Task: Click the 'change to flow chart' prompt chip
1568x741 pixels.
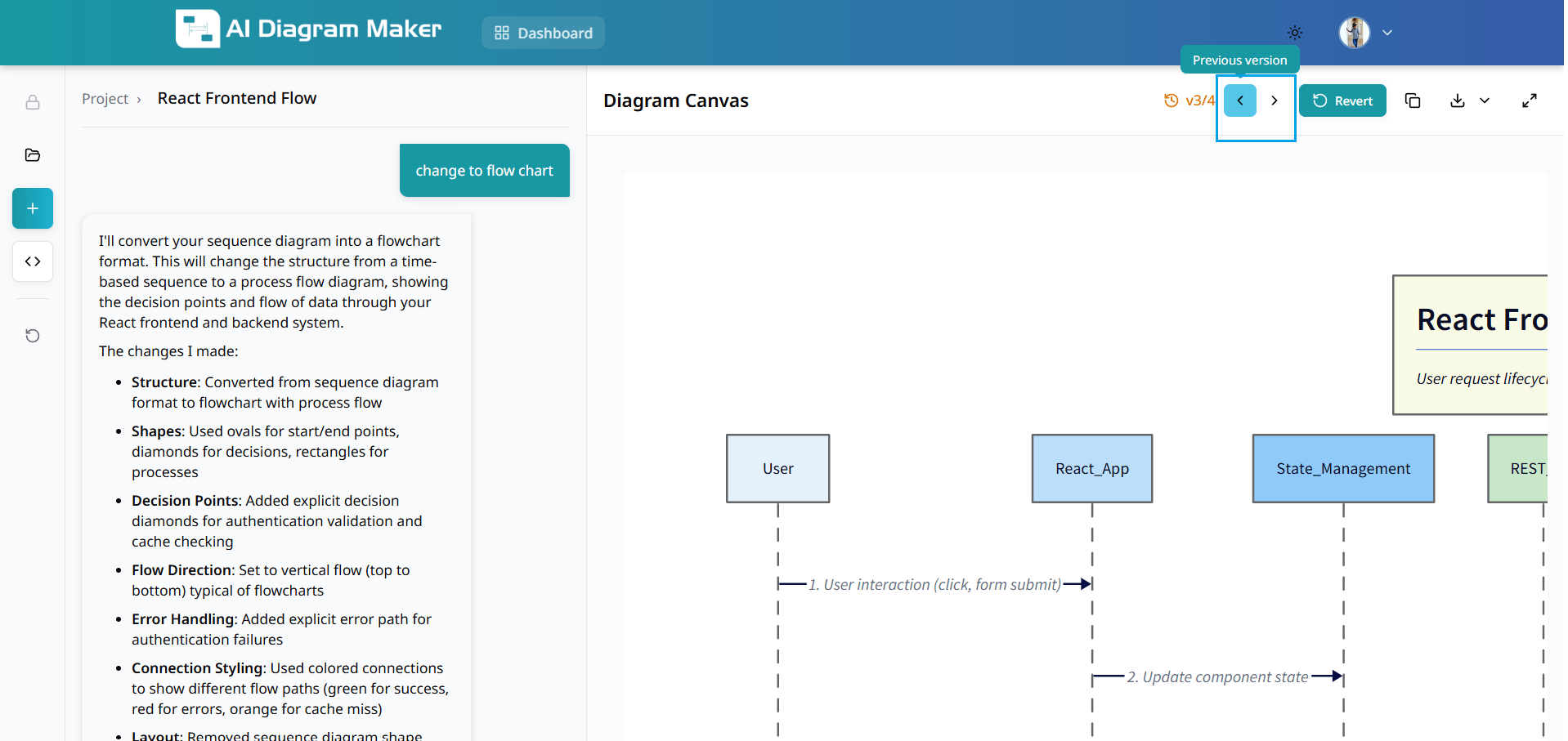Action: pos(484,170)
